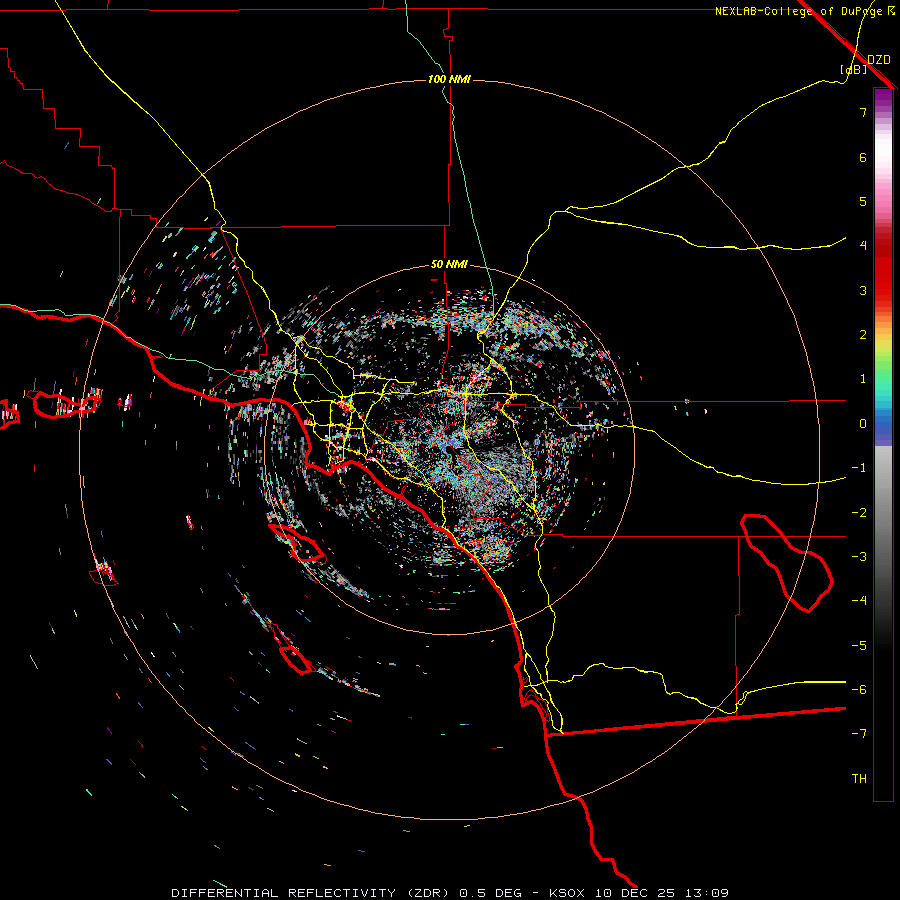Click the 100 NMI range ring label

pyautogui.click(x=449, y=79)
